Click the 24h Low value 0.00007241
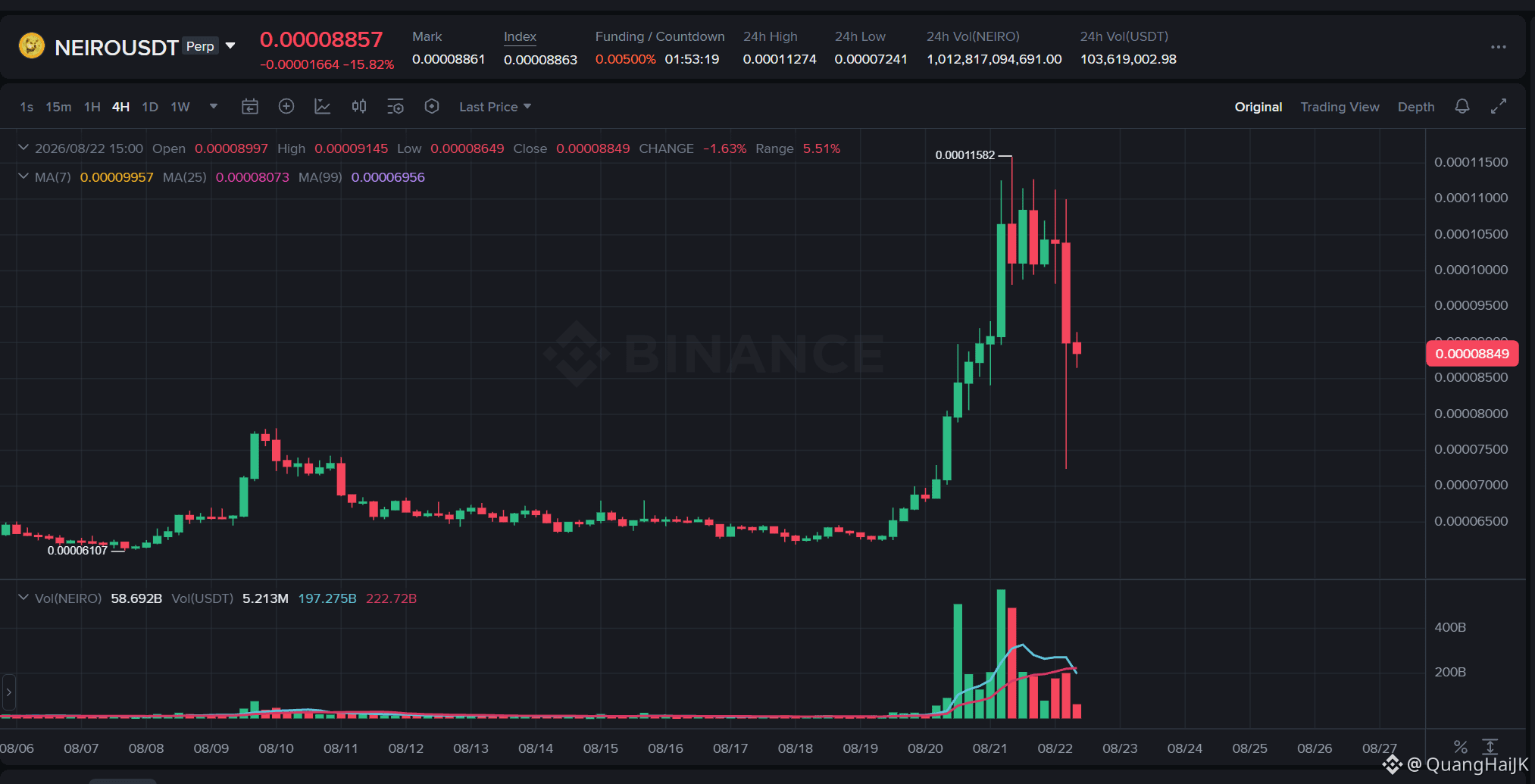The image size is (1535, 784). point(871,59)
